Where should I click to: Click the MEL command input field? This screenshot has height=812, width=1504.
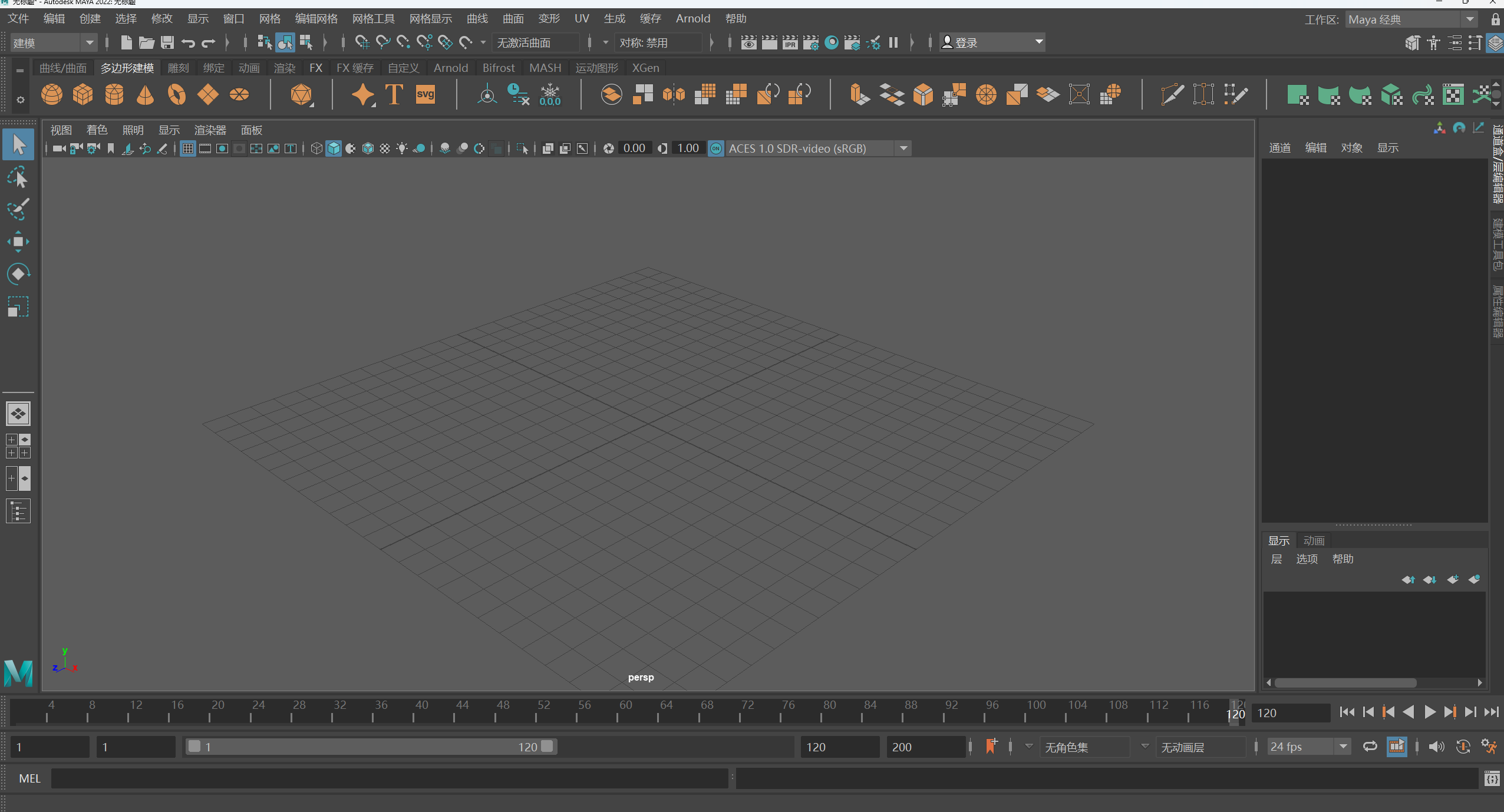coord(389,778)
